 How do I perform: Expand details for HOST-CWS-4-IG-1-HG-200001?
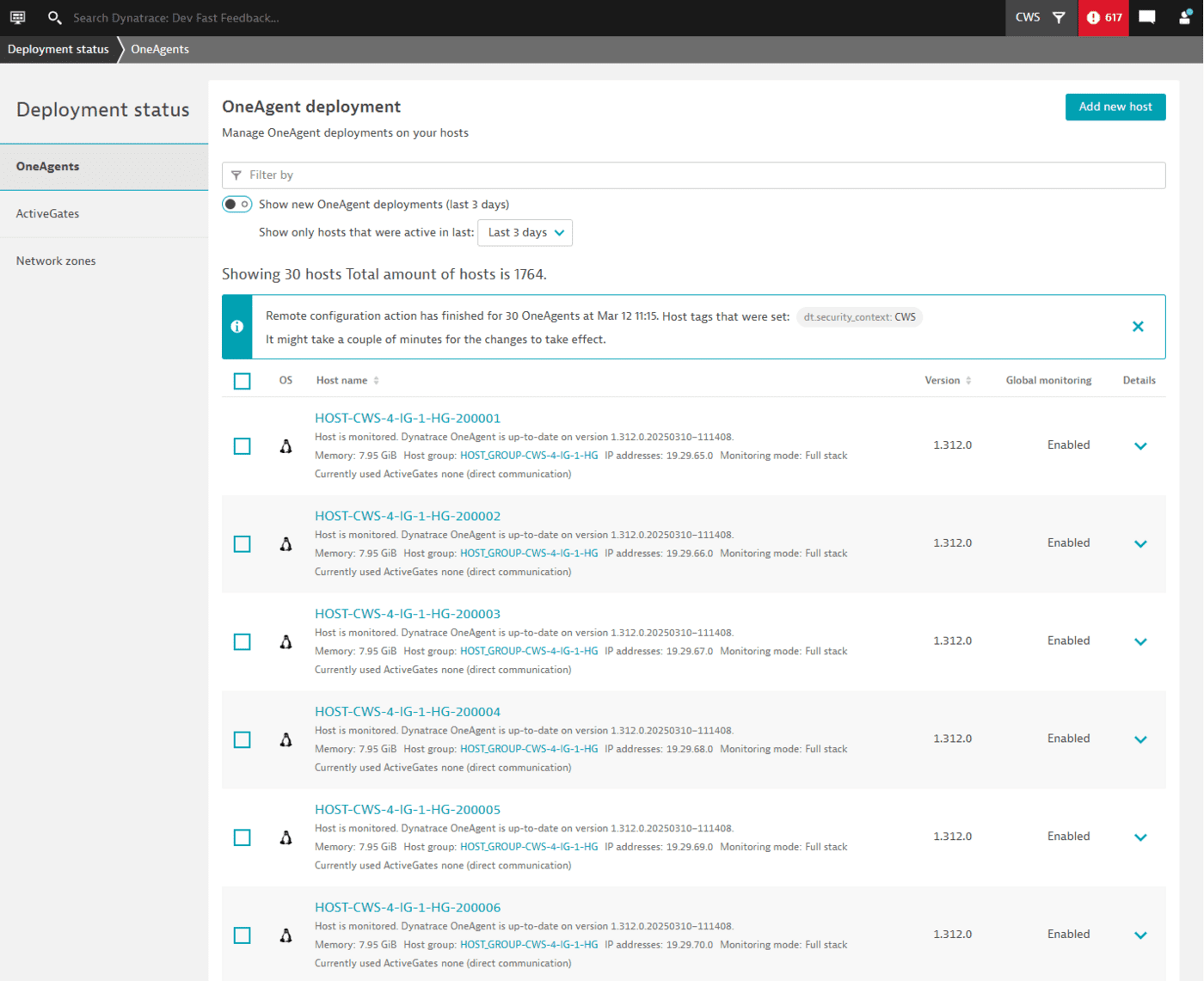point(1140,445)
